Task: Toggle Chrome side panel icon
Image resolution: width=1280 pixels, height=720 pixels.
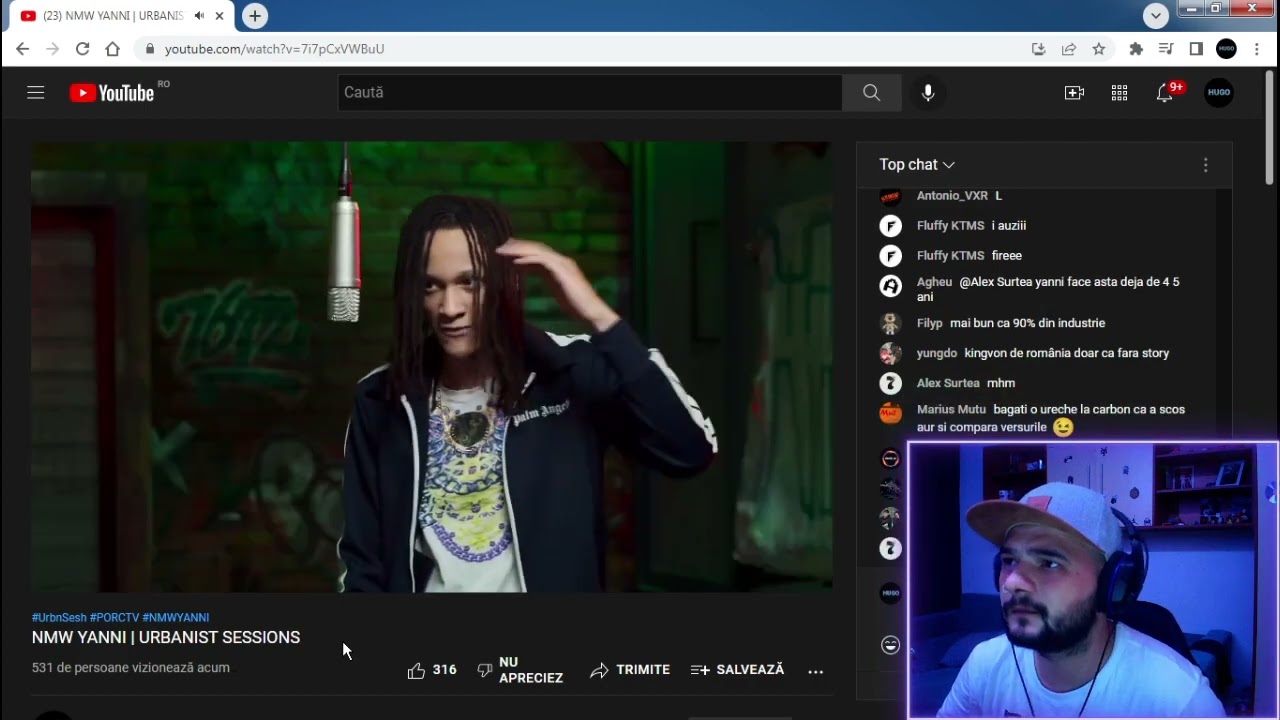Action: click(x=1196, y=49)
